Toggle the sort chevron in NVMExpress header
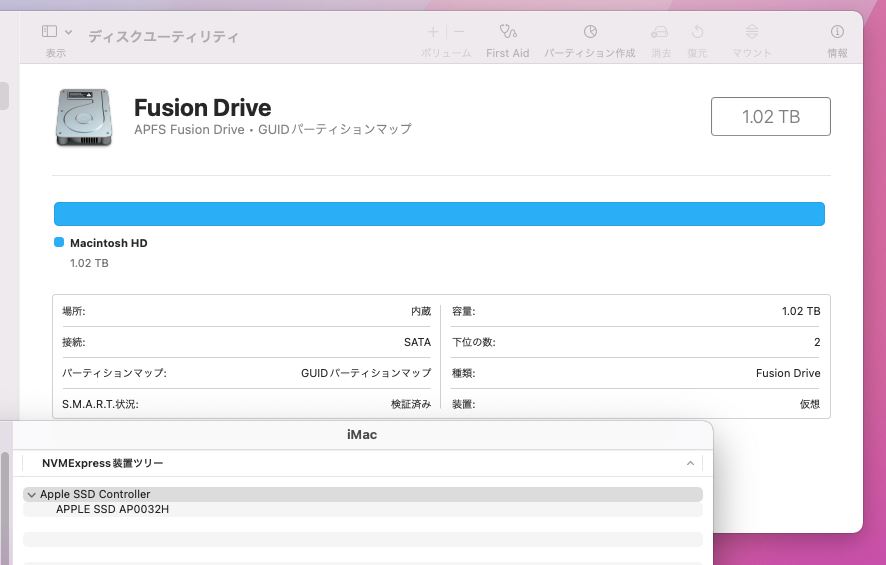This screenshot has height=565, width=886. [690, 463]
